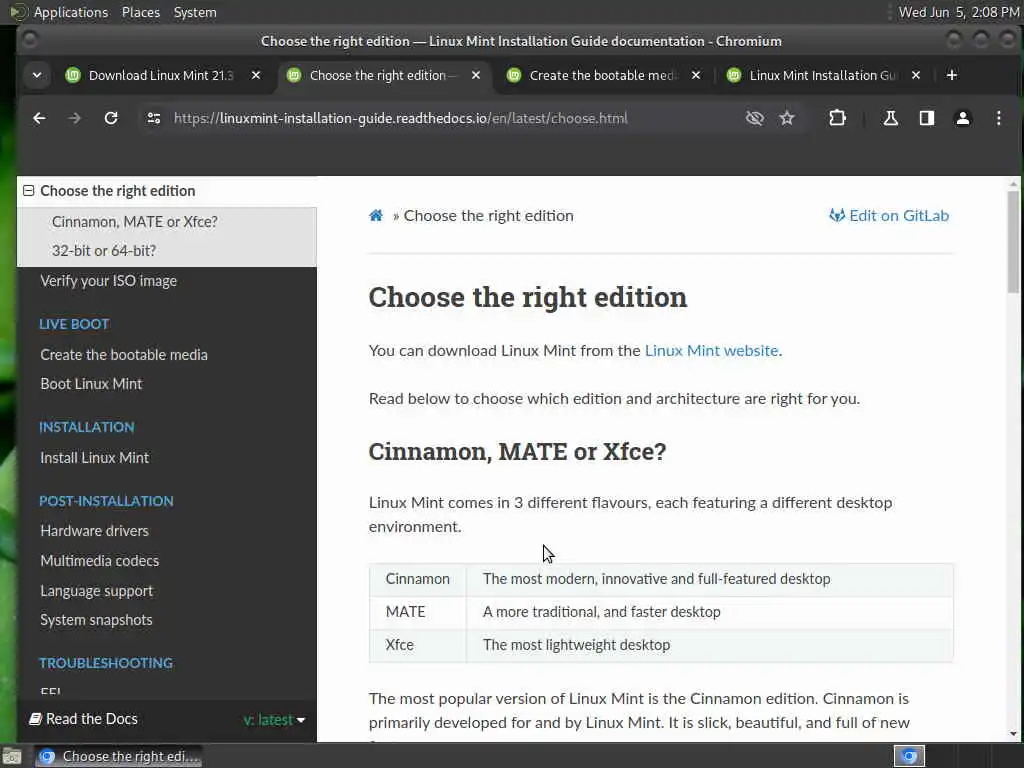Click the MATE table cell
1024x768 pixels.
click(x=418, y=612)
